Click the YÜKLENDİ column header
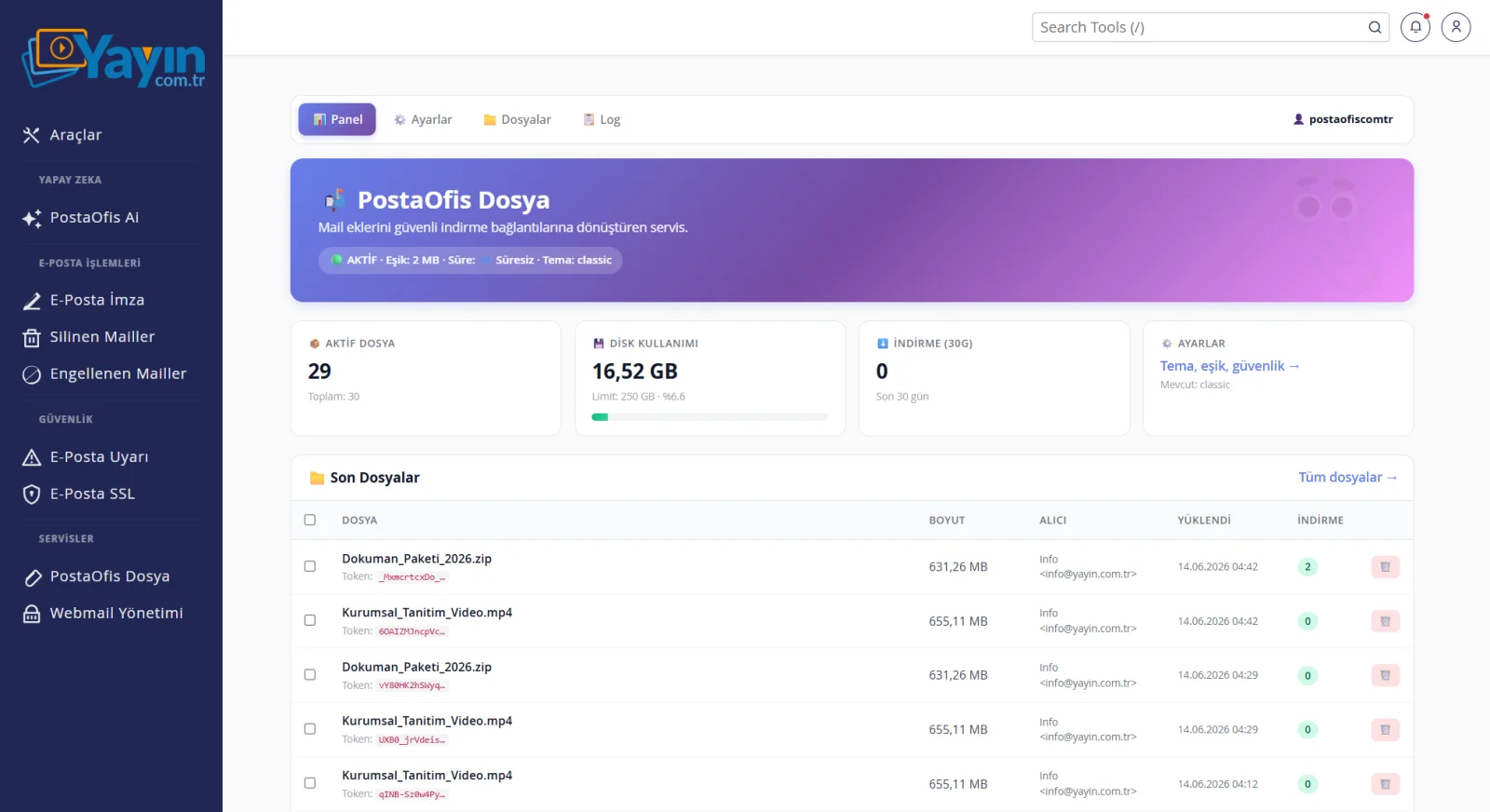This screenshot has width=1490, height=812. pos(1203,521)
